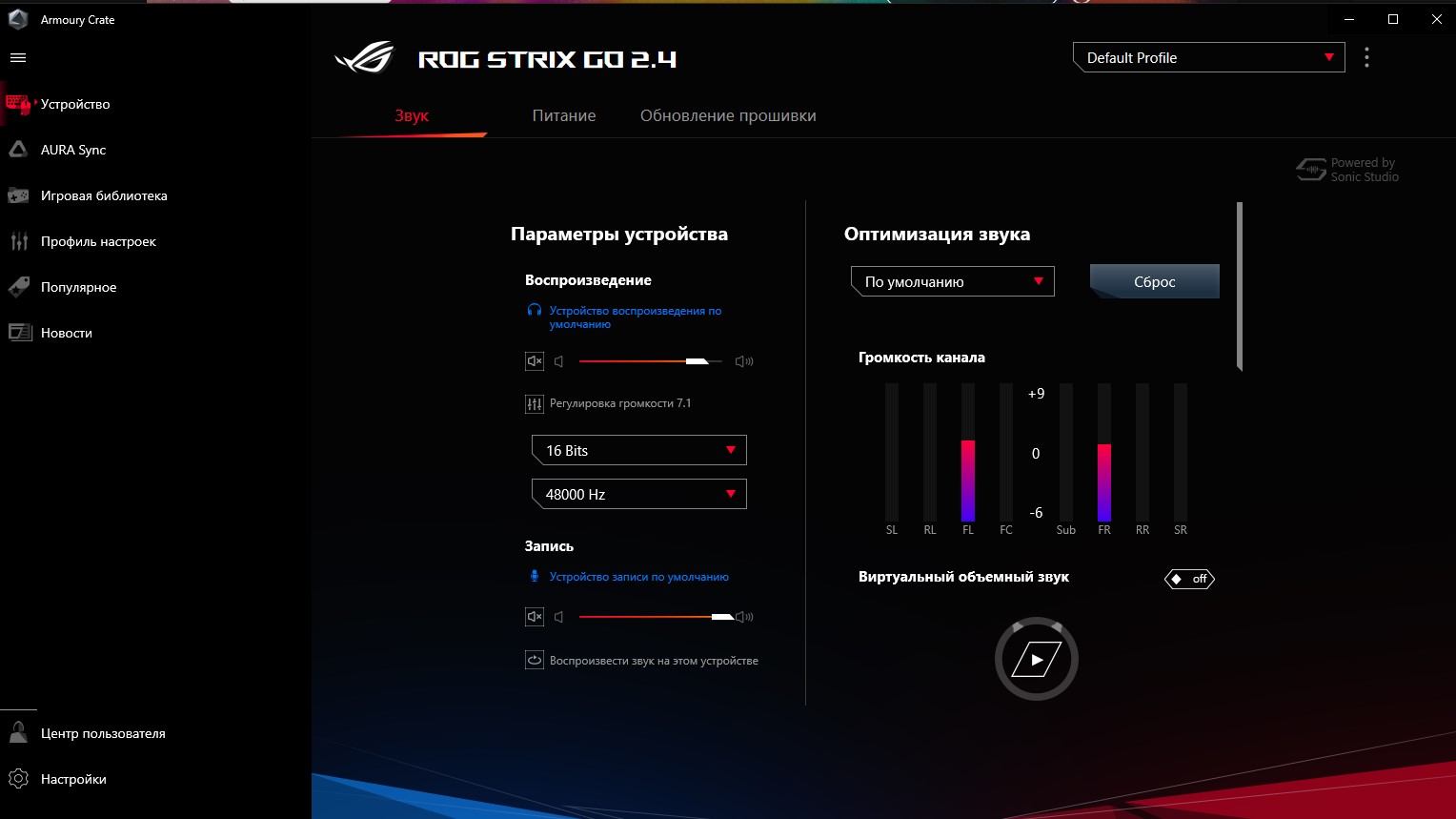Mute recording with the speaker-x icon
This screenshot has height=819, width=1456.
click(535, 617)
